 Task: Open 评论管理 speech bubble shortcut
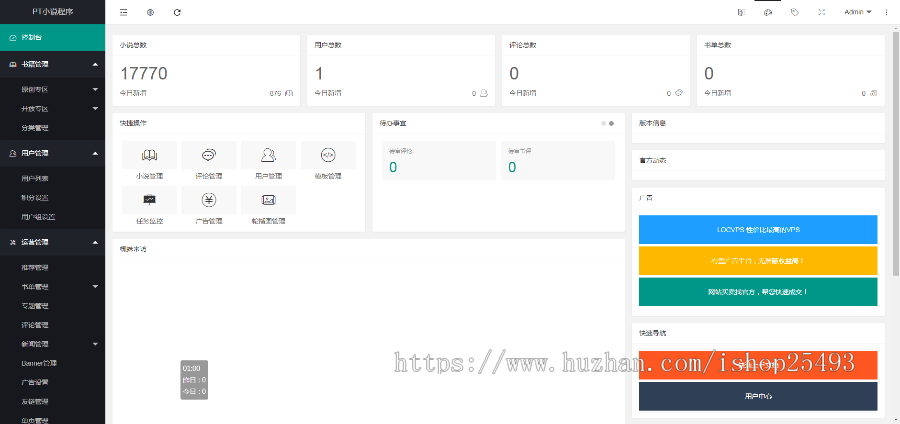coord(209,155)
